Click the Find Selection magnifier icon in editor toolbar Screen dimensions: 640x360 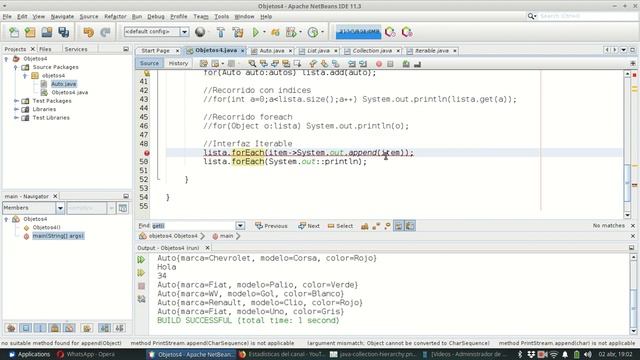click(252, 64)
